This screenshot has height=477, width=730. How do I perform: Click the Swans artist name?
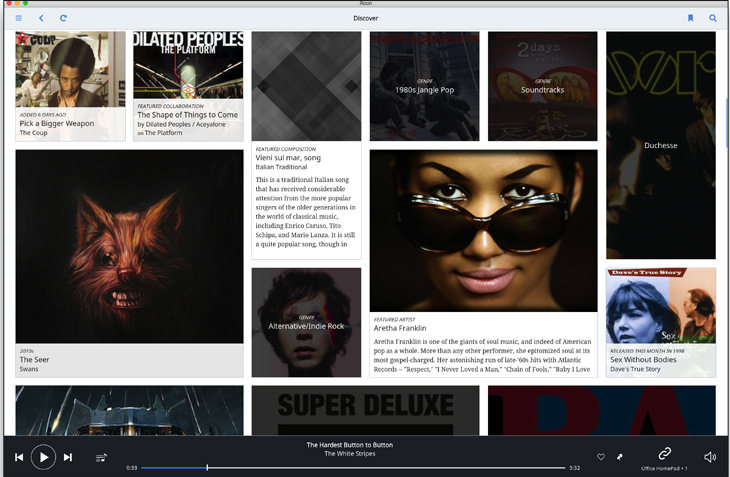point(29,369)
